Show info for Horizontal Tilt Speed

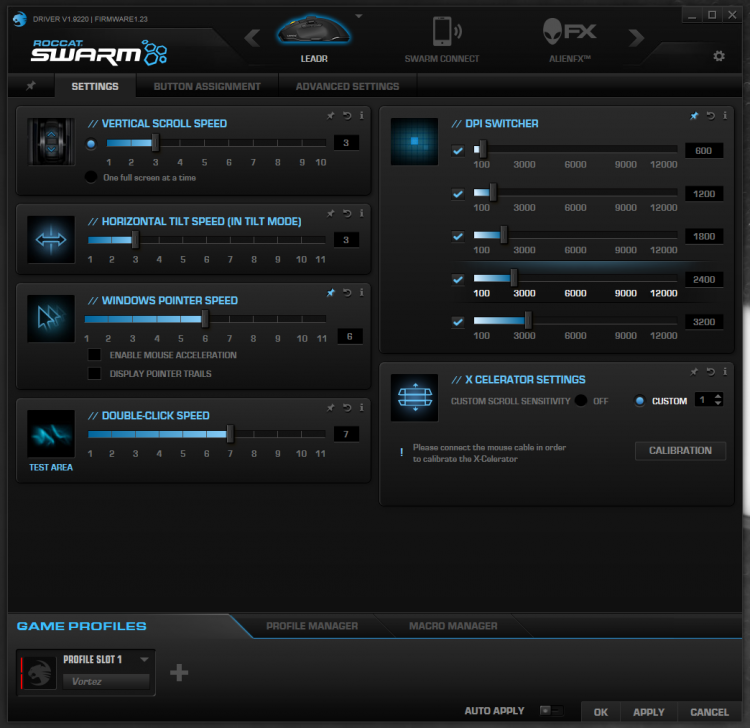pyautogui.click(x=362, y=213)
